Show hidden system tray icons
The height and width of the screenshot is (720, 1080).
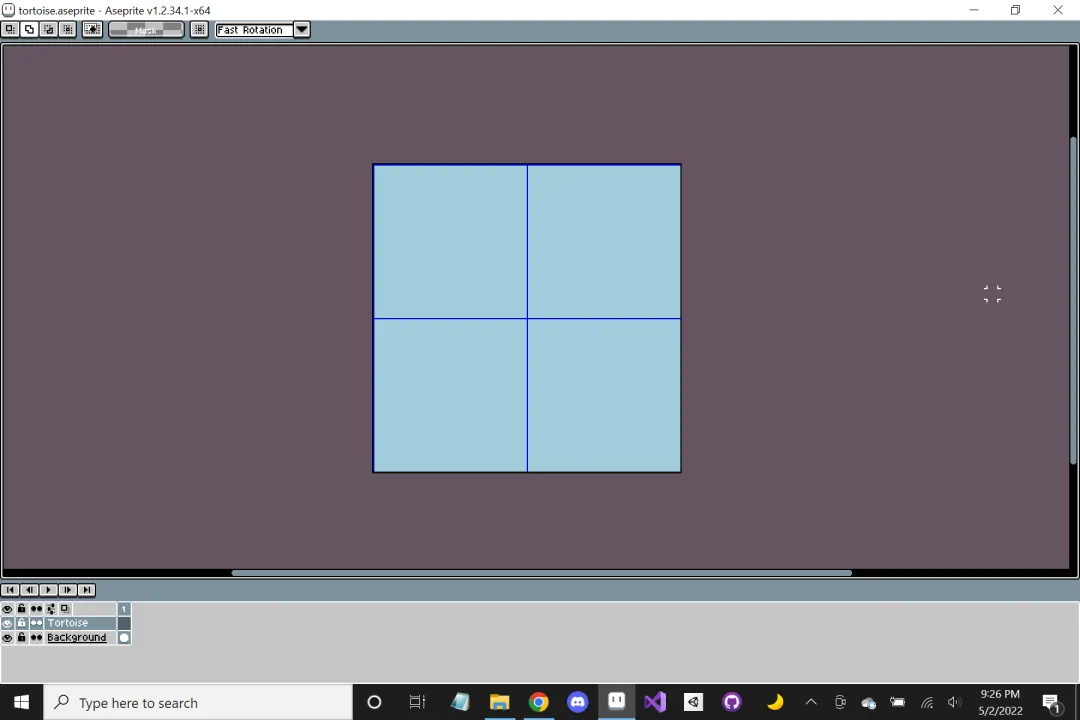[811, 702]
